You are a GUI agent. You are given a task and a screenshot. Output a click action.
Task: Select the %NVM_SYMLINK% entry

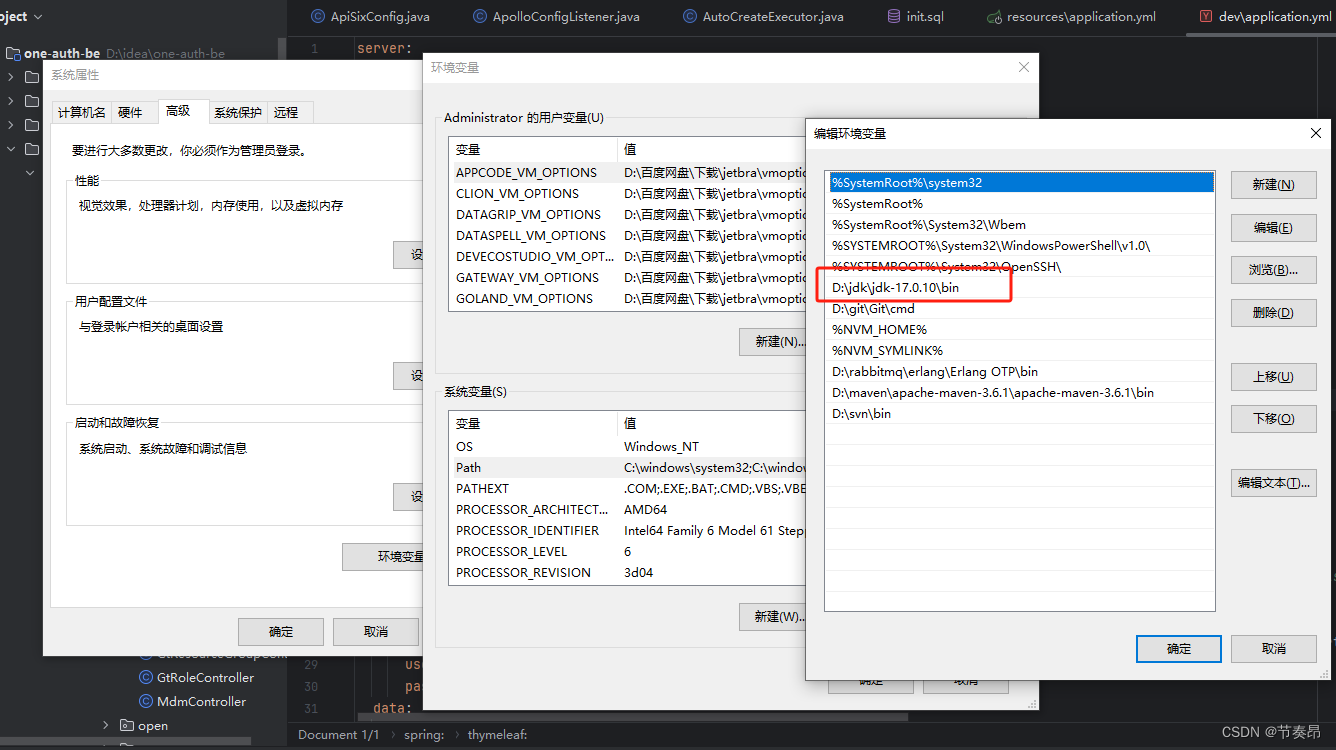pos(1020,350)
